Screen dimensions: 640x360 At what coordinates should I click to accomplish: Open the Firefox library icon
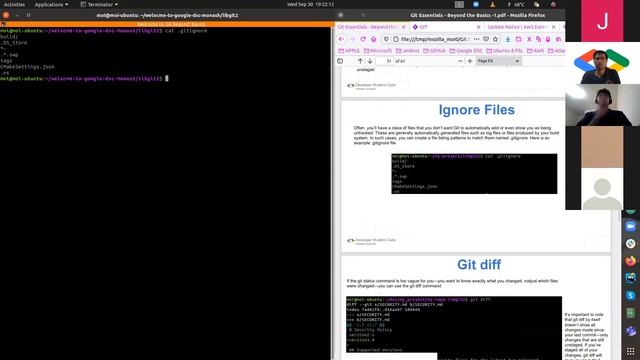point(558,39)
